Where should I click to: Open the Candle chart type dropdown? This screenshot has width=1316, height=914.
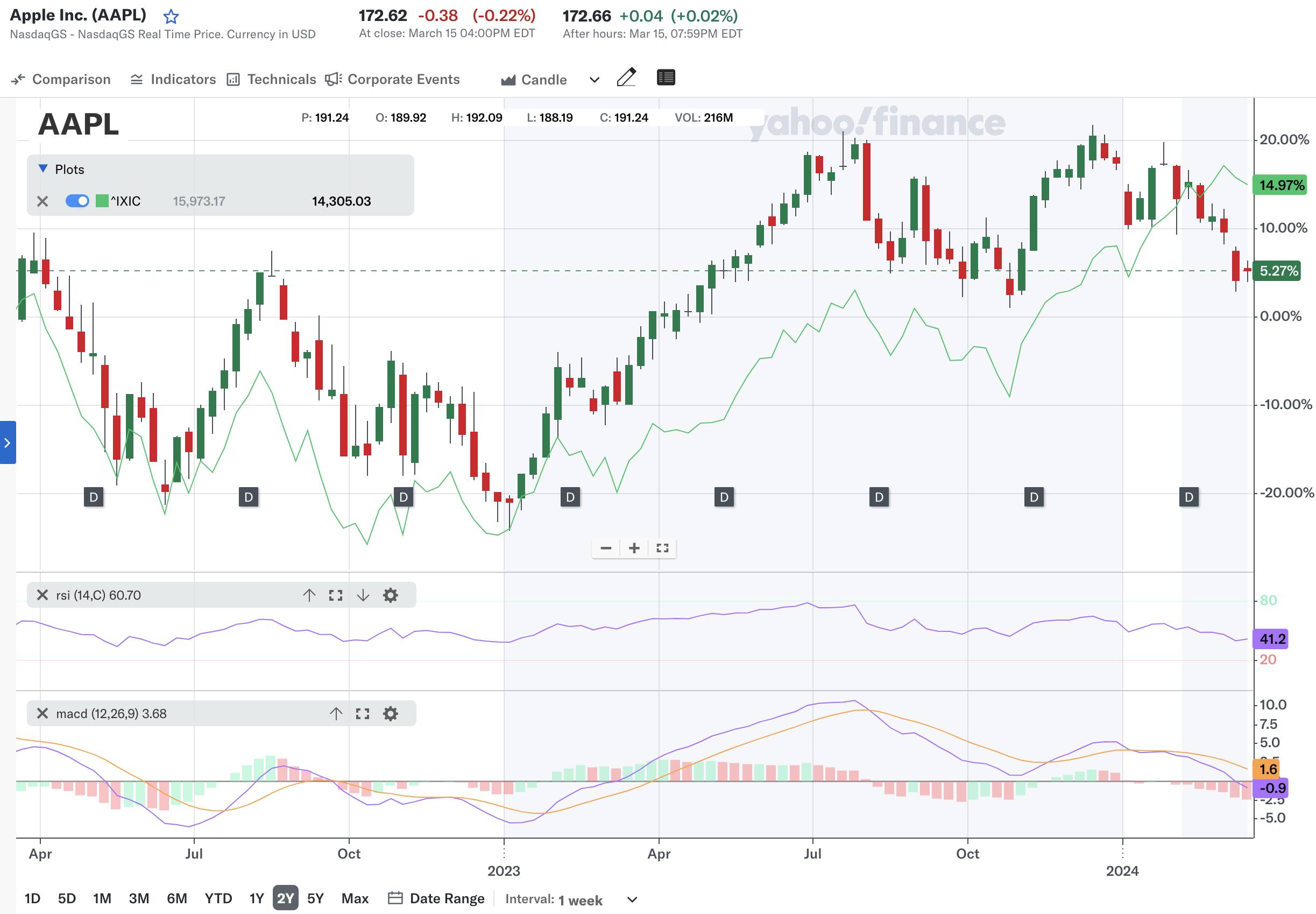point(593,80)
